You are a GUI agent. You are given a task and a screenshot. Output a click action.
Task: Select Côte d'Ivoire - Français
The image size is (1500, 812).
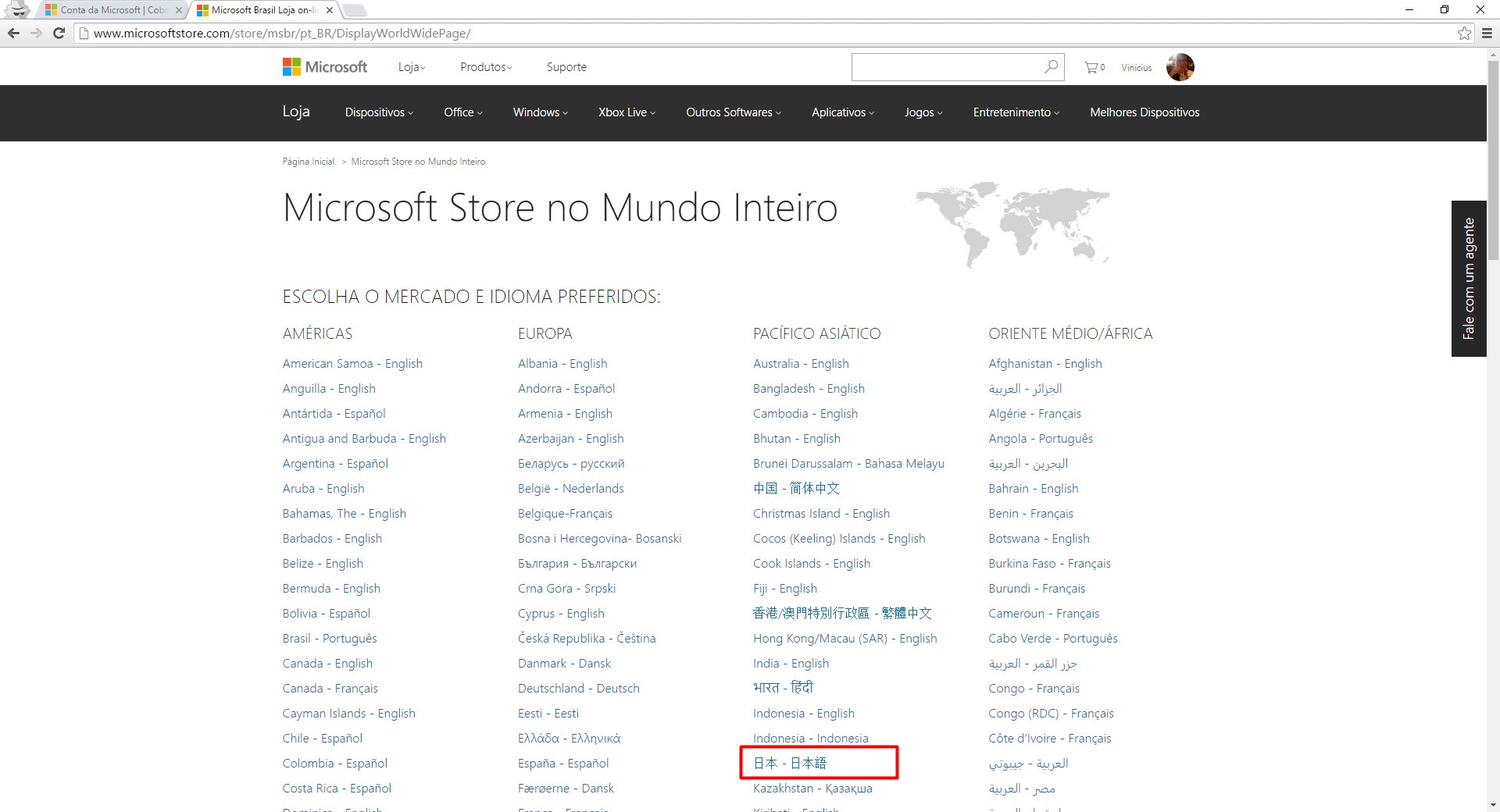1049,739
